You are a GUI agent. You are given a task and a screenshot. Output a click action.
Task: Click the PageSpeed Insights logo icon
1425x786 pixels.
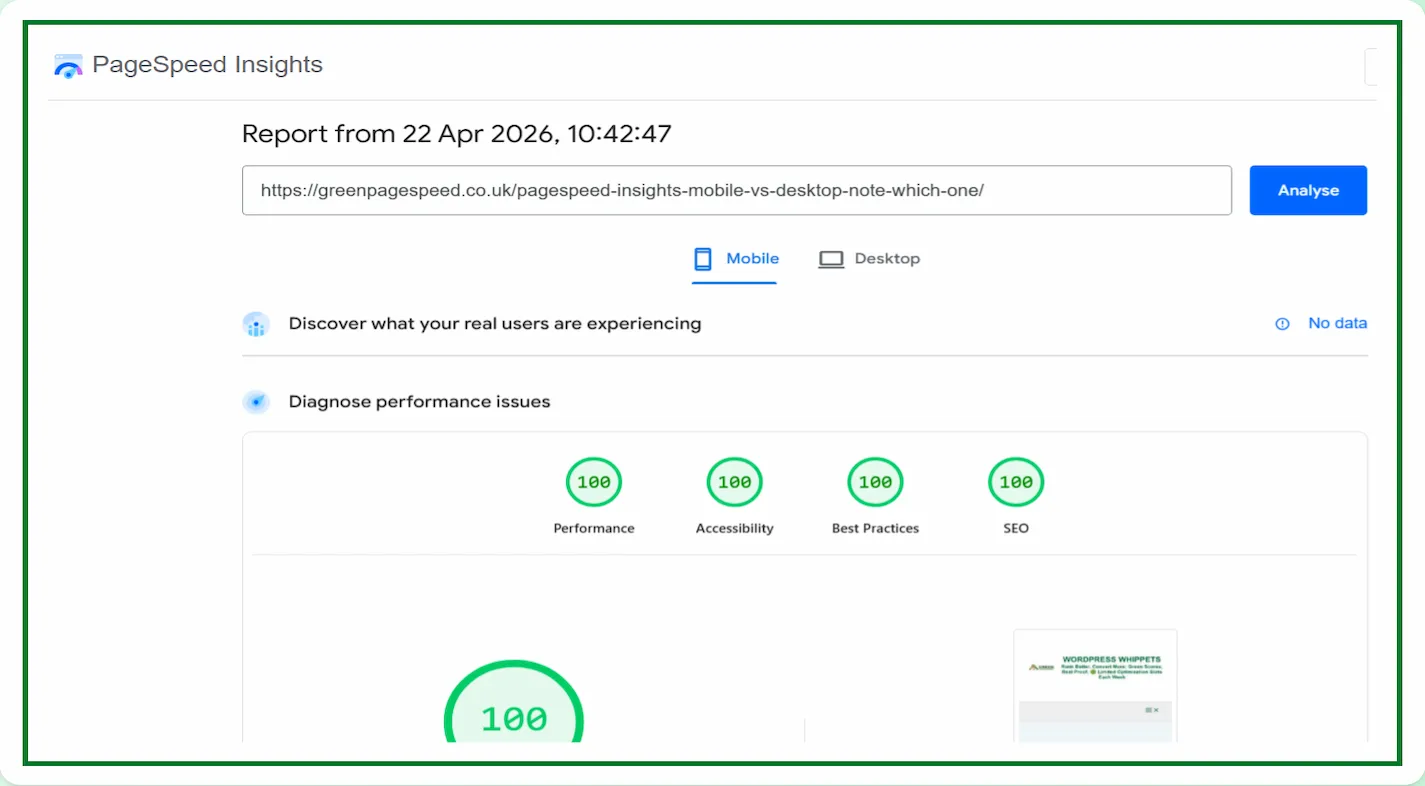pos(68,67)
